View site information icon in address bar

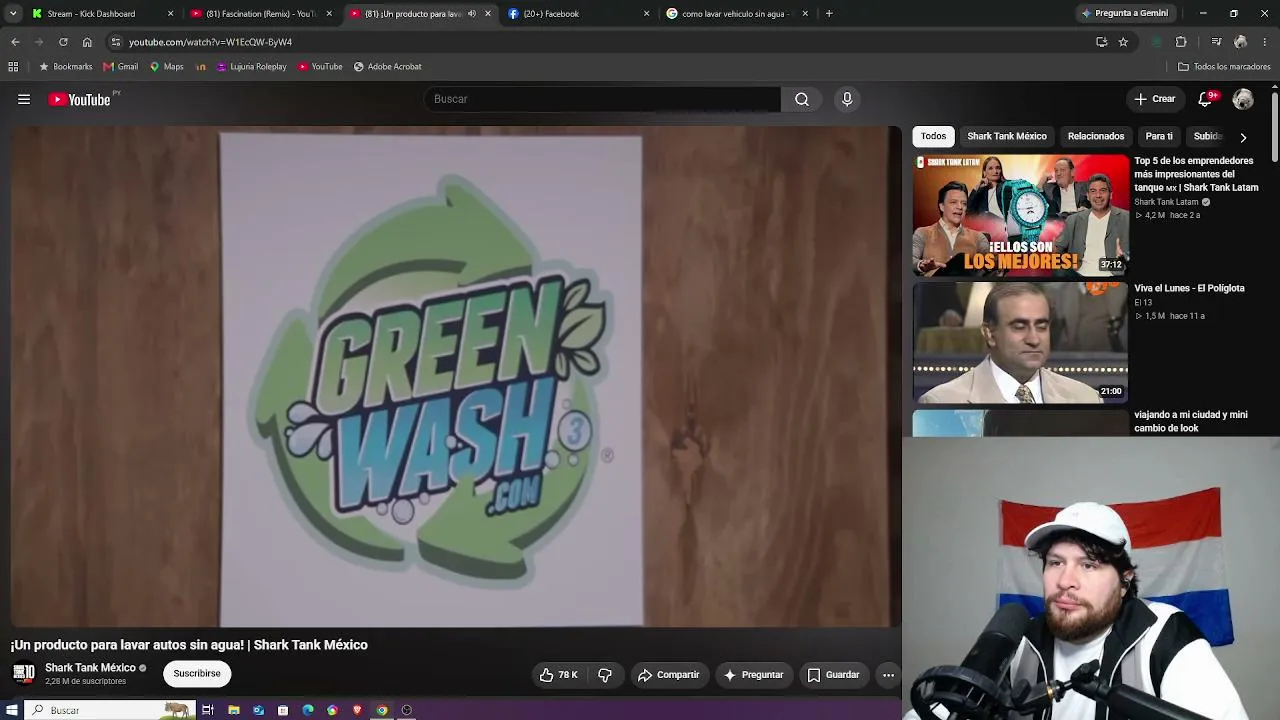[115, 42]
